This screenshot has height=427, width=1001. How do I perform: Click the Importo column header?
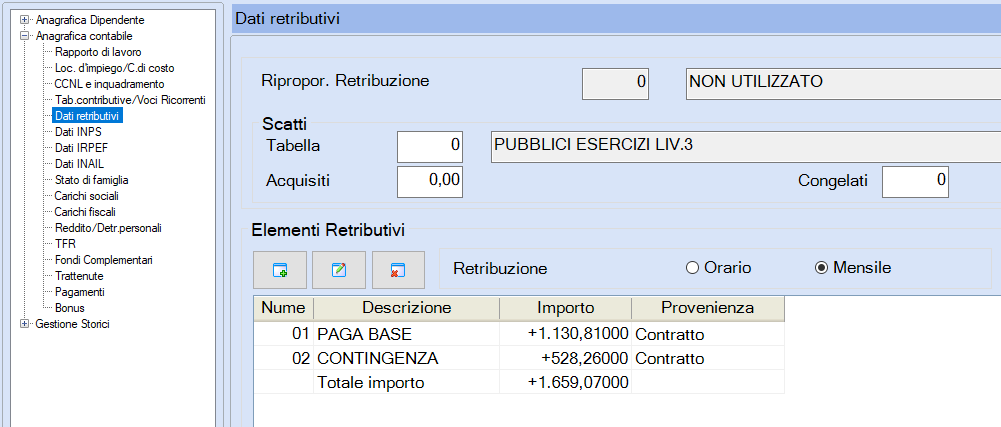pyautogui.click(x=566, y=308)
